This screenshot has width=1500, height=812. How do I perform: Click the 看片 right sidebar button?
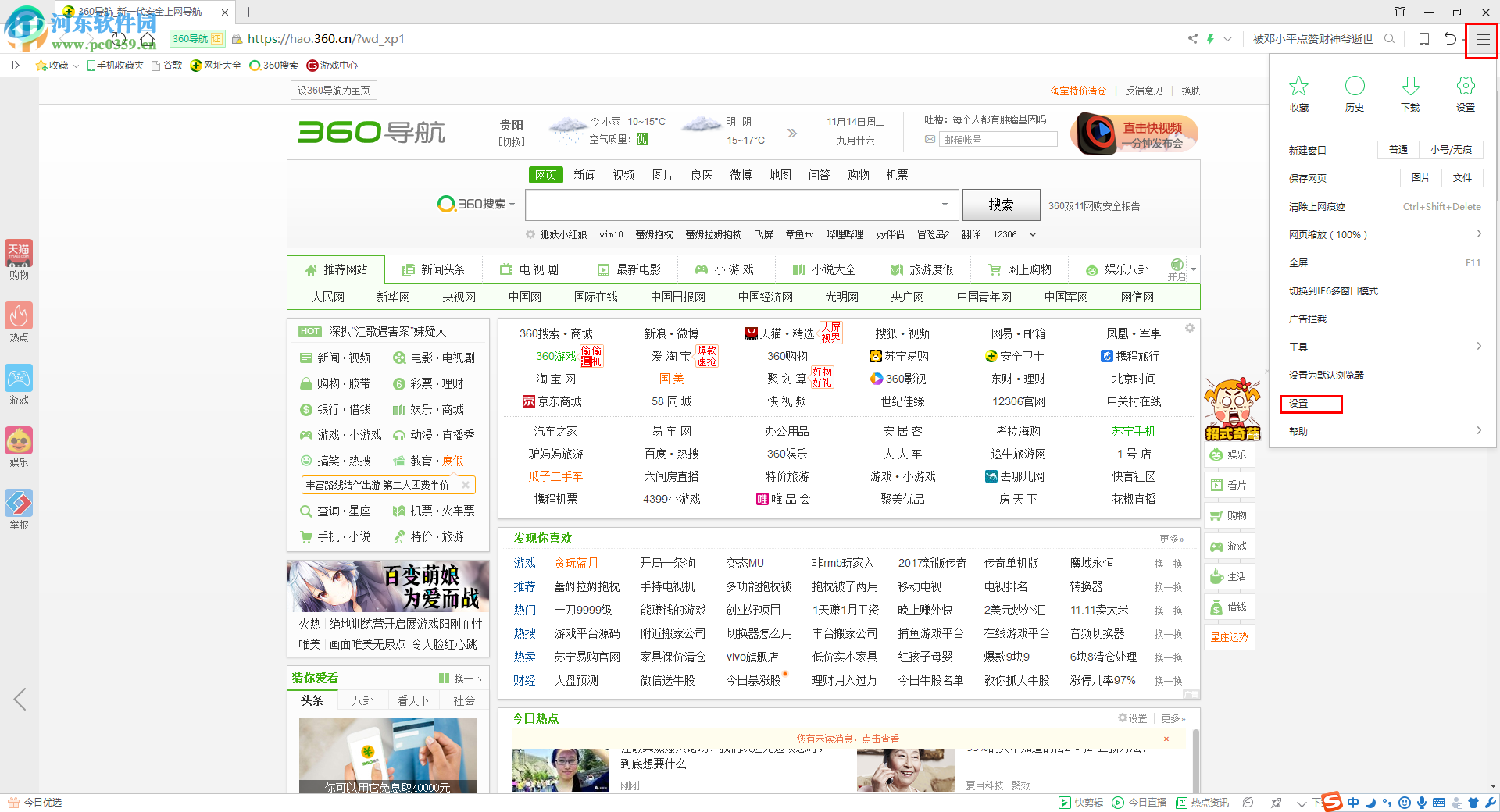(x=1229, y=485)
